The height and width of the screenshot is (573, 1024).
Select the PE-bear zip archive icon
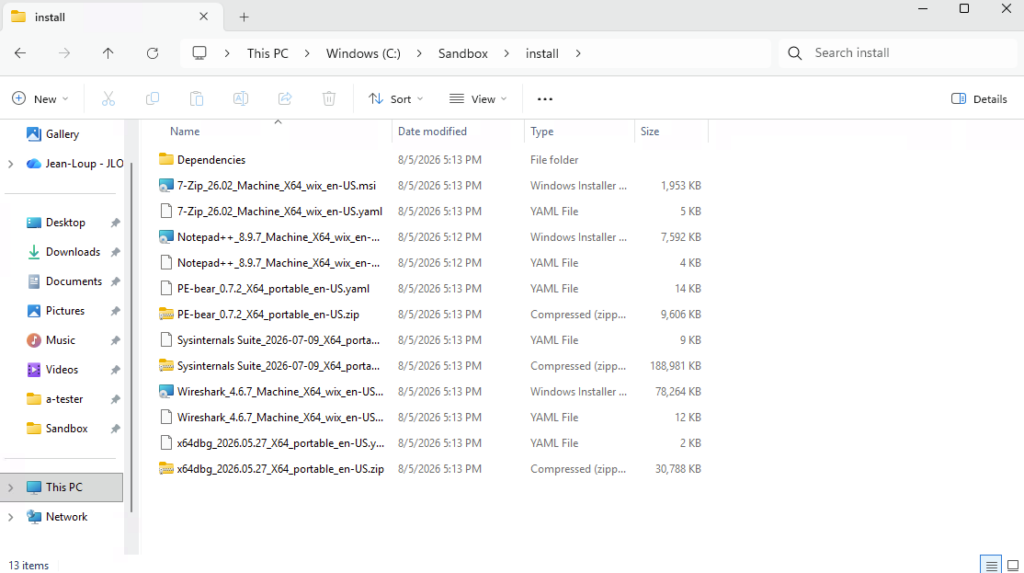tap(167, 314)
